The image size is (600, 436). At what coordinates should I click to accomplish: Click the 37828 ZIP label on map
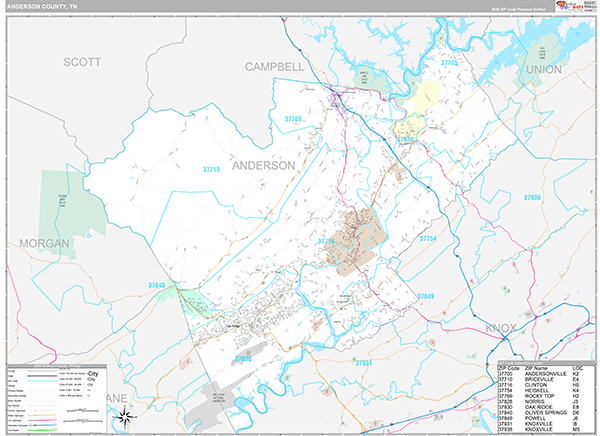pyautogui.click(x=406, y=139)
